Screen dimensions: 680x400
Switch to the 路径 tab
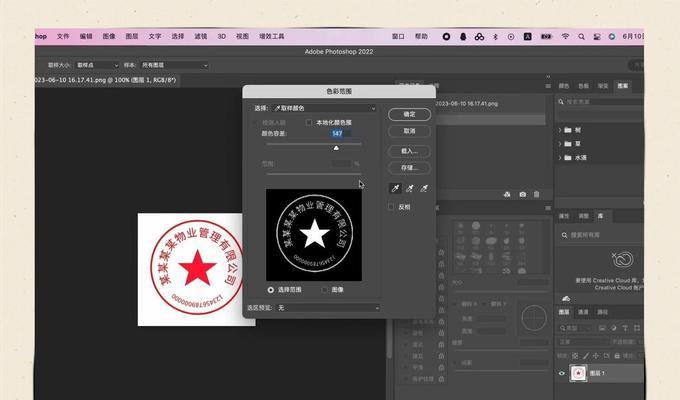point(603,312)
